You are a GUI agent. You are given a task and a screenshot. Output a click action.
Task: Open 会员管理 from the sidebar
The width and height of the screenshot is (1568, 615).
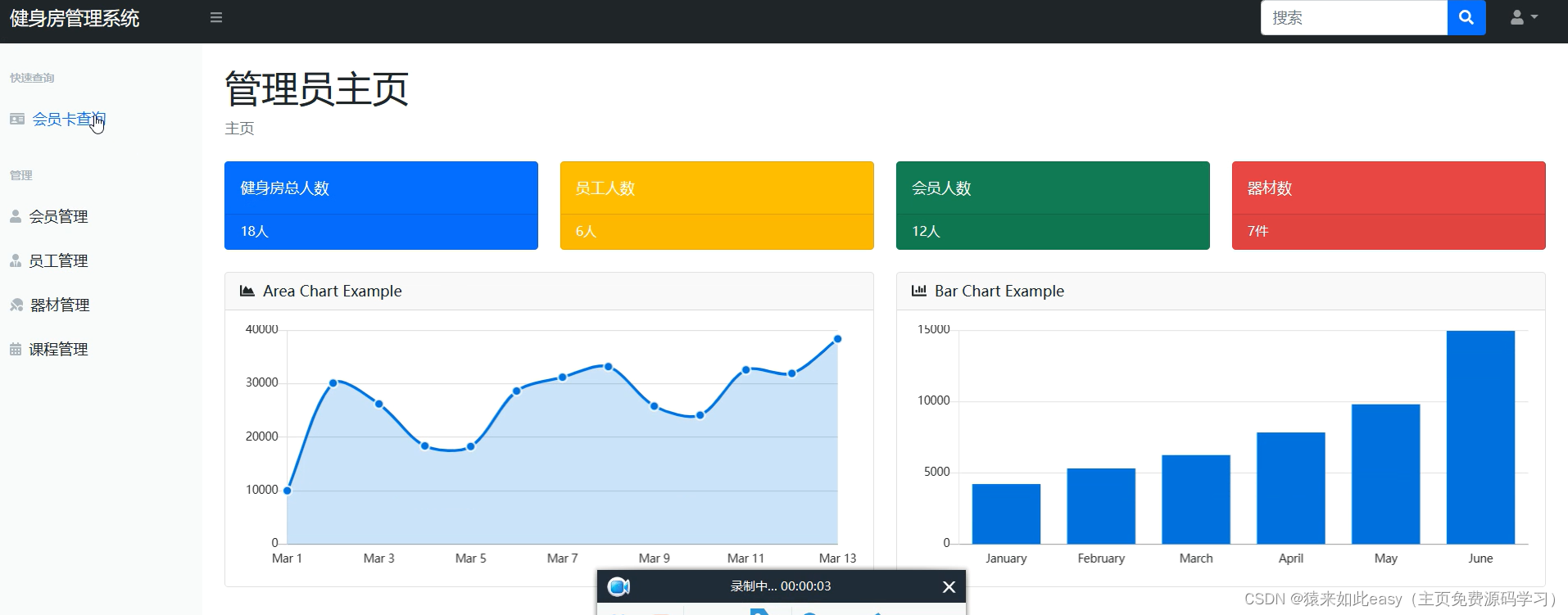click(x=58, y=217)
